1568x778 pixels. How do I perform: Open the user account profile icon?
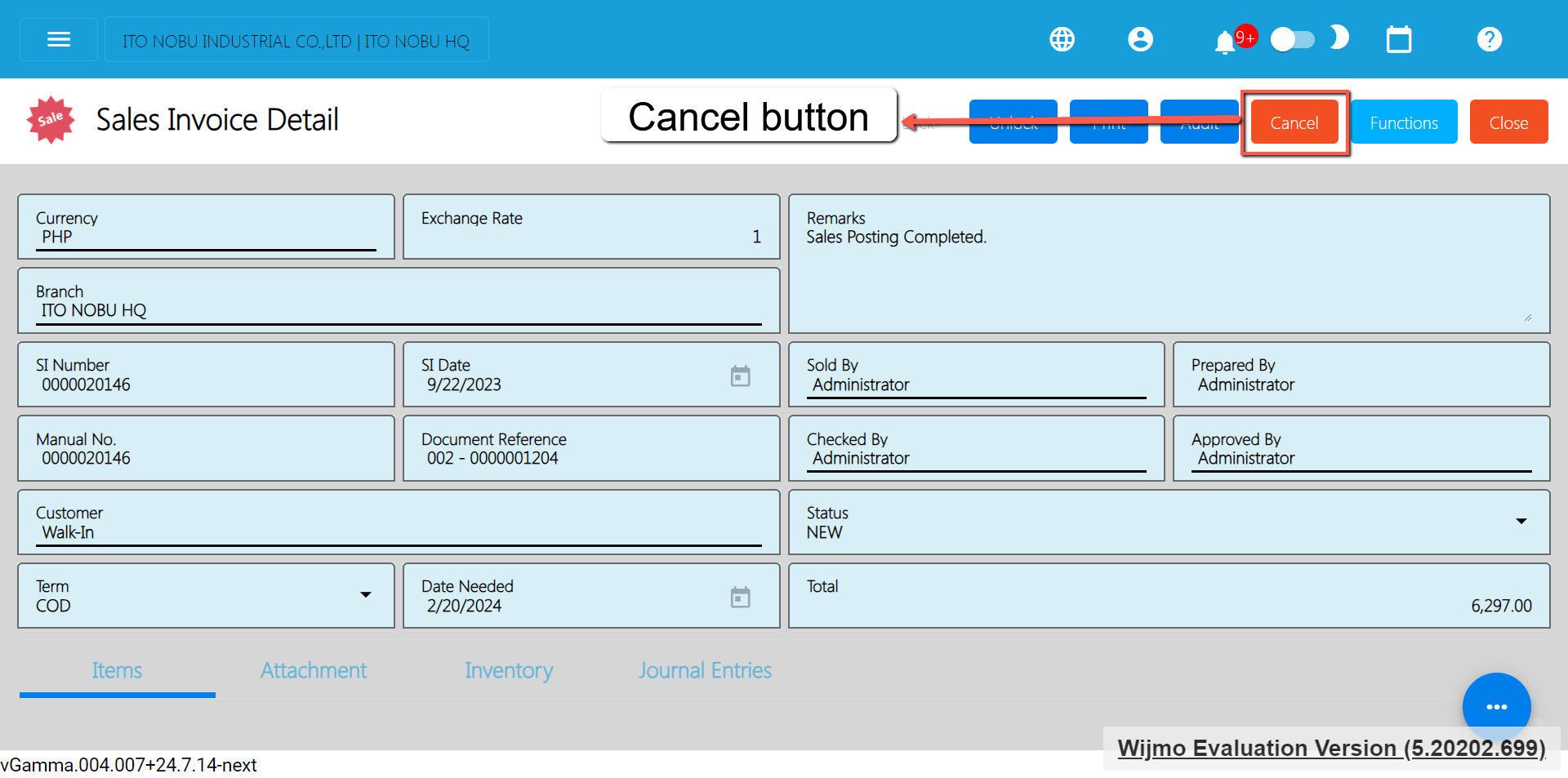1140,39
